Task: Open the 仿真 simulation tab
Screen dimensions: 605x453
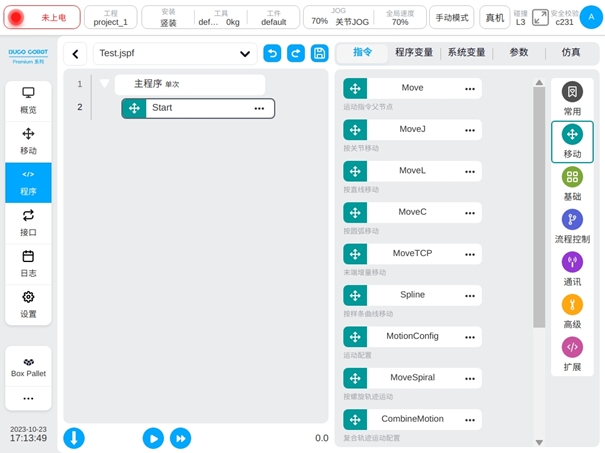Action: 570,53
